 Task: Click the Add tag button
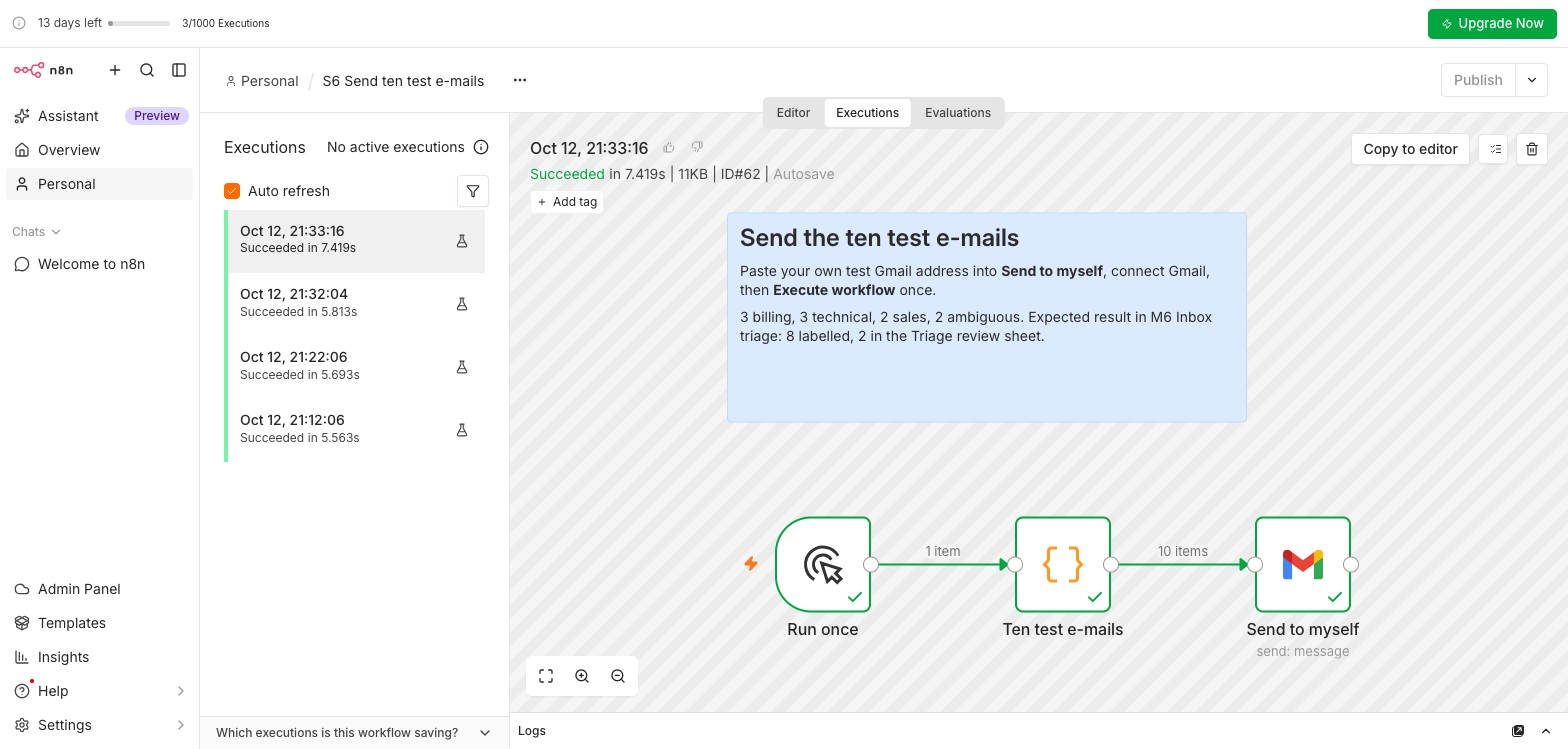(x=567, y=202)
